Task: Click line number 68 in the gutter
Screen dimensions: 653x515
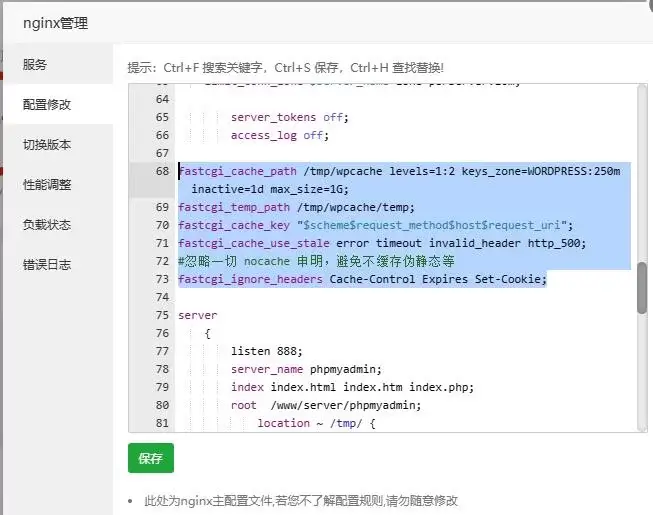Action: pyautogui.click(x=161, y=171)
